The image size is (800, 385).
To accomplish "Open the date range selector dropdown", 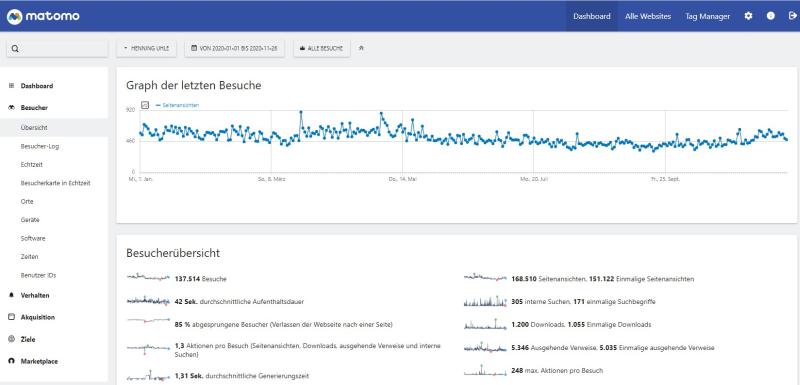I will 234,48.
